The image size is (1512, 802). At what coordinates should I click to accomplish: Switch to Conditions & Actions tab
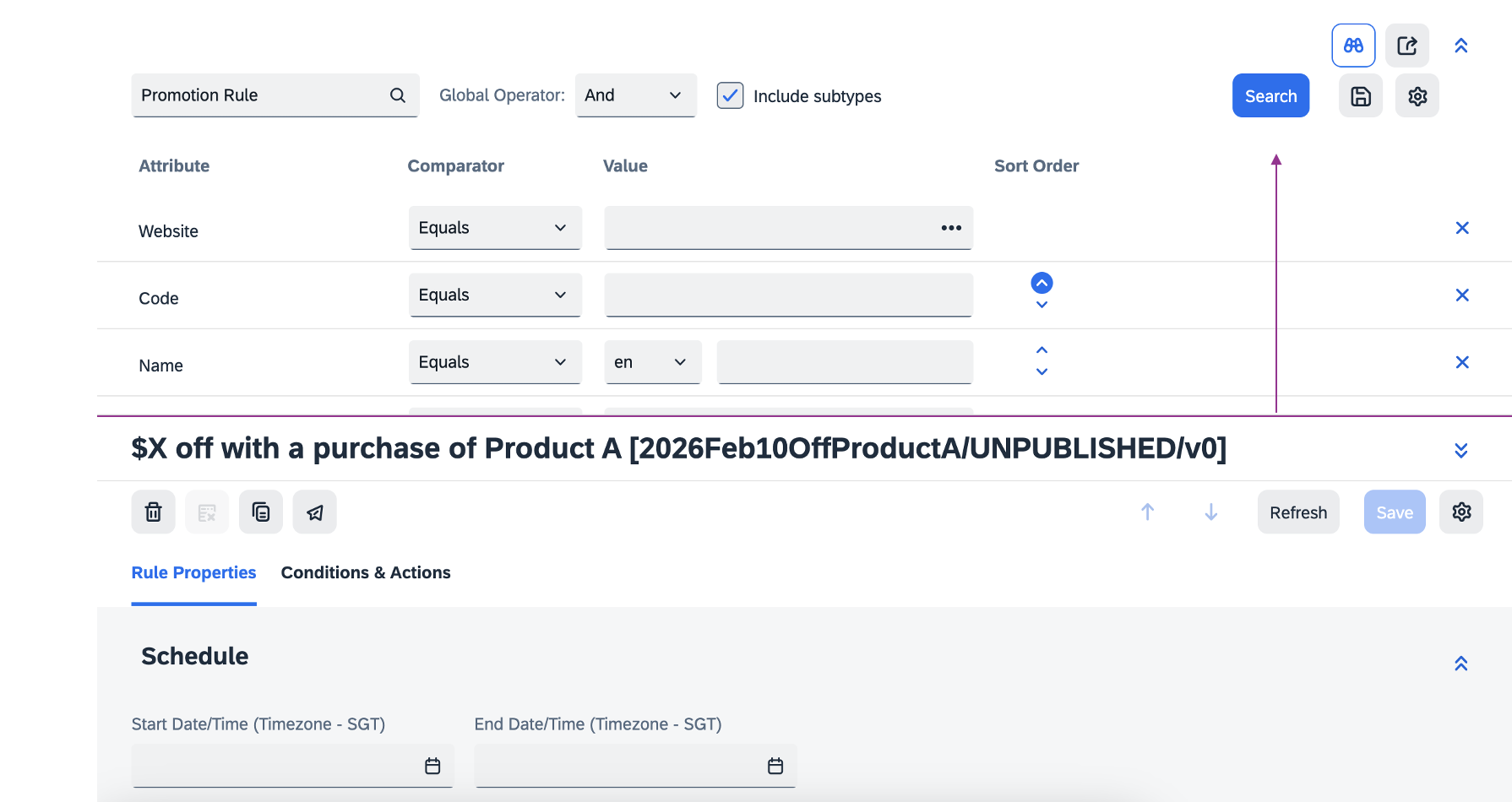(x=366, y=573)
